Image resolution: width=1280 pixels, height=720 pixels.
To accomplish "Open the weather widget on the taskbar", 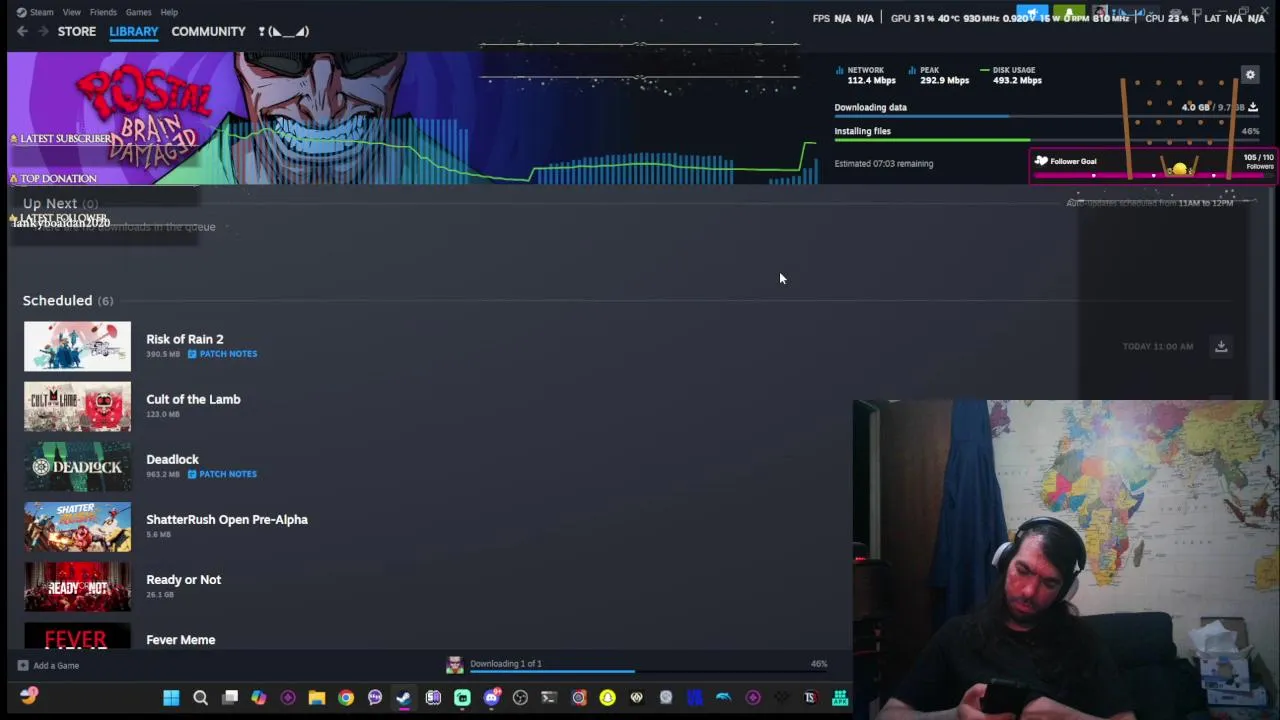I will click(29, 697).
